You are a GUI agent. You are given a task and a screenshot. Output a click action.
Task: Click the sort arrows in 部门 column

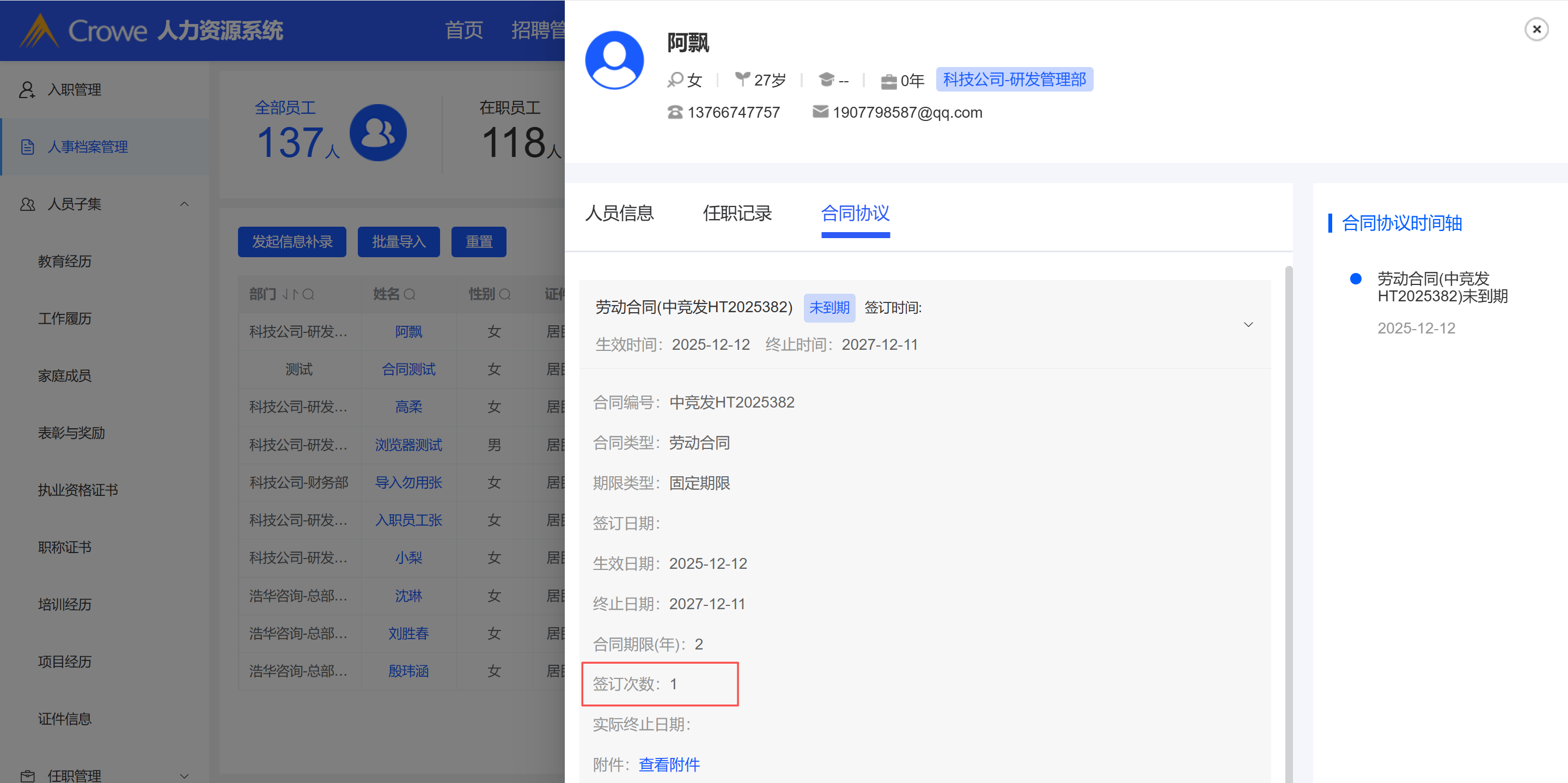[x=290, y=295]
